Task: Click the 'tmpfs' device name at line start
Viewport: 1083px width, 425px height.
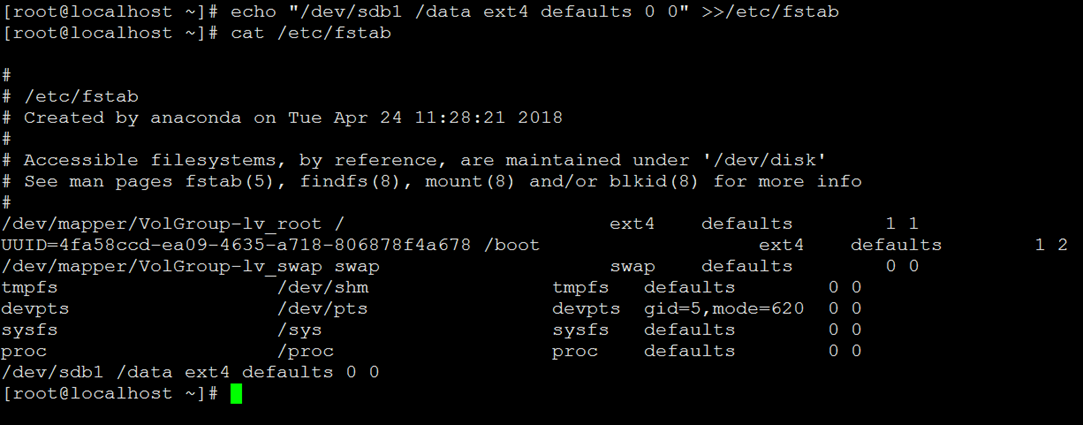Action: coord(30,287)
